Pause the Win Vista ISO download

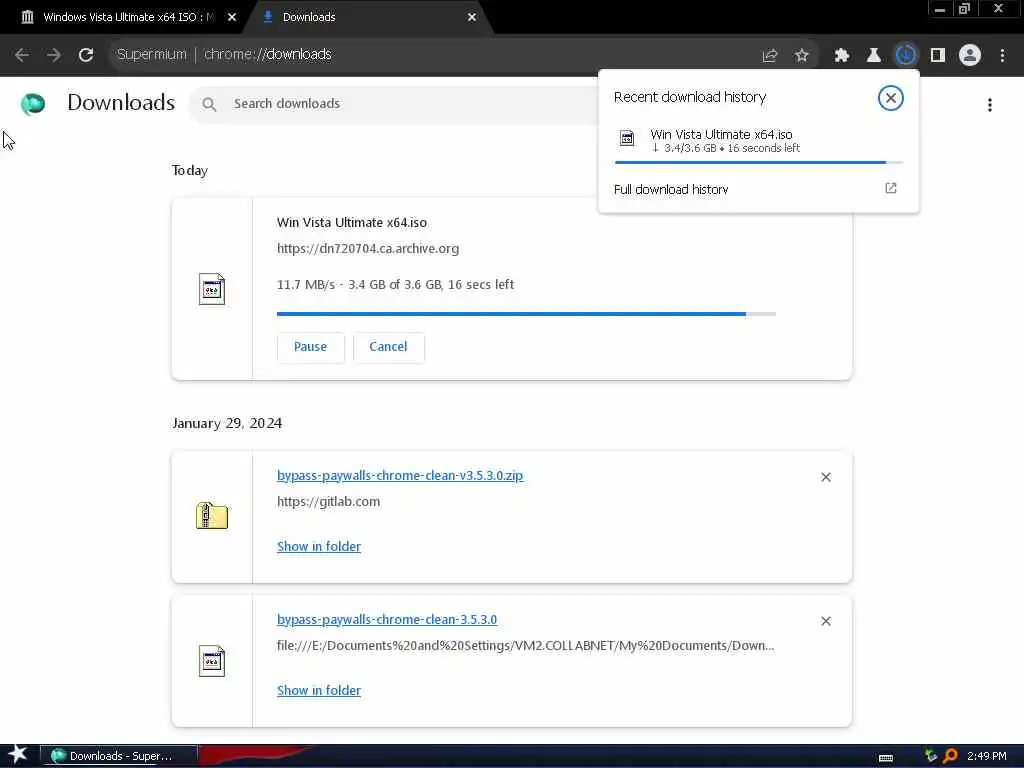pyautogui.click(x=310, y=347)
